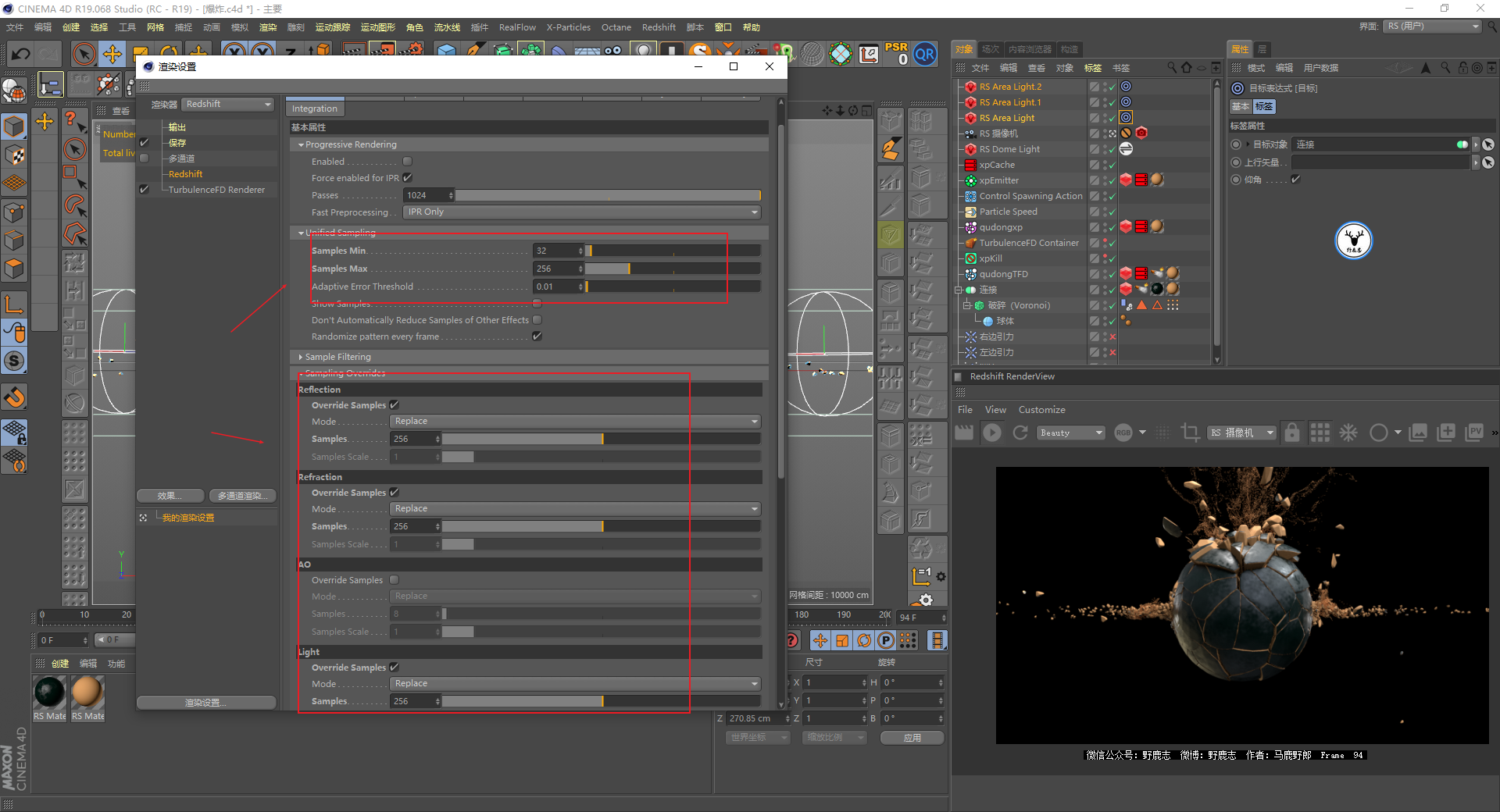Adjust the Reflection Samples slider
This screenshot has width=1500, height=812.
[602, 439]
